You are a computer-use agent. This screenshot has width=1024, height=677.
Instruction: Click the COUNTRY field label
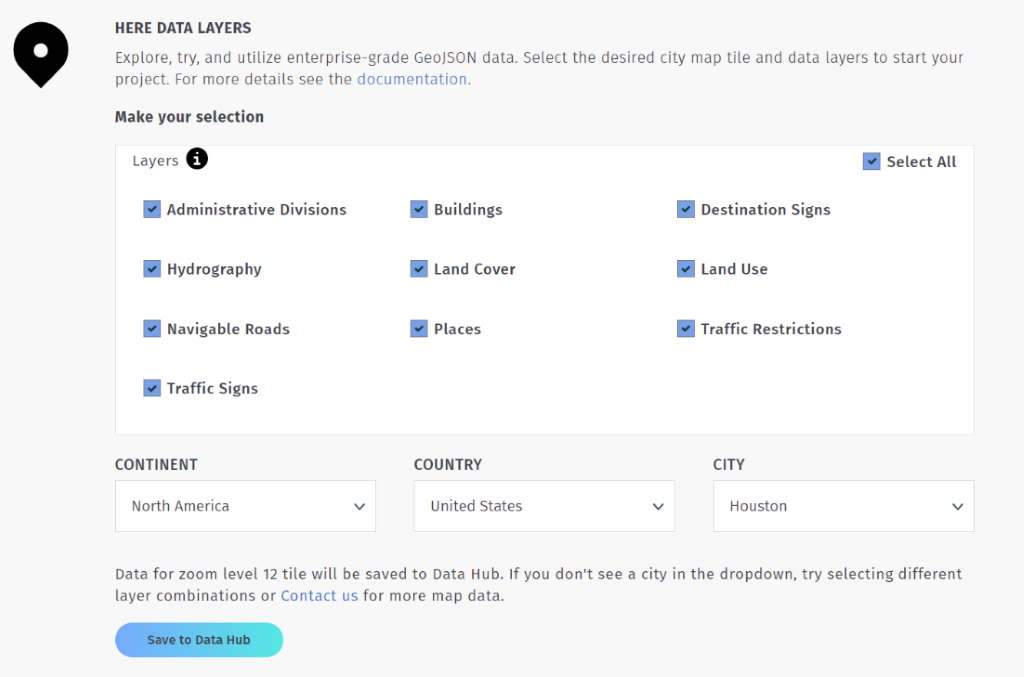tap(448, 464)
